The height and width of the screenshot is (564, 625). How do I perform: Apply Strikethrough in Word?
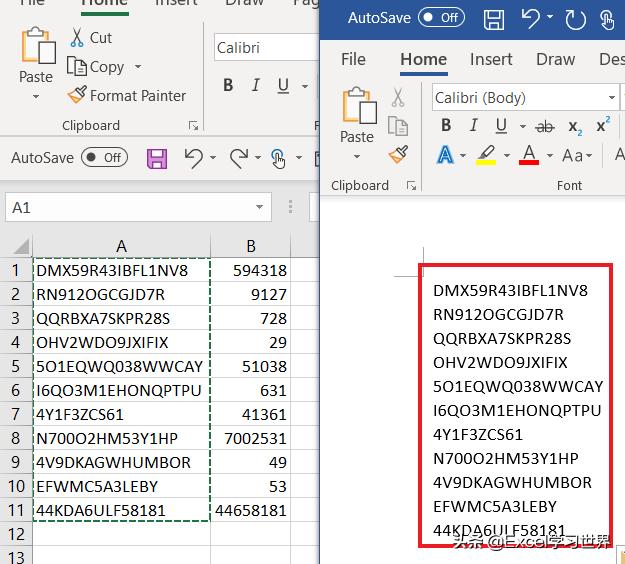click(544, 127)
